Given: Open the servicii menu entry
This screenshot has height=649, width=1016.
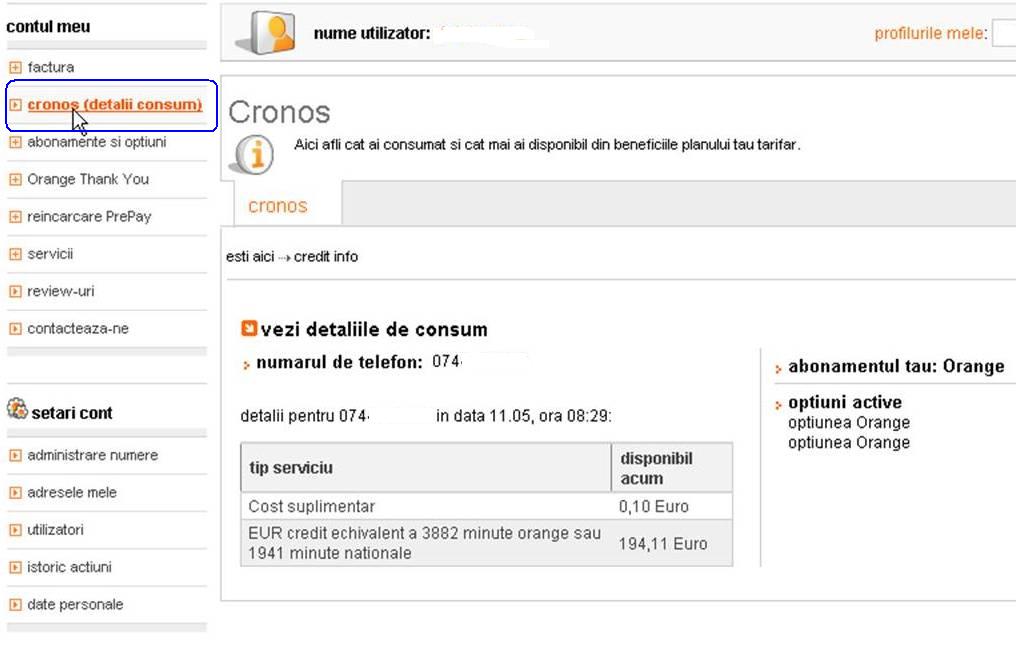Looking at the screenshot, I should tap(50, 254).
